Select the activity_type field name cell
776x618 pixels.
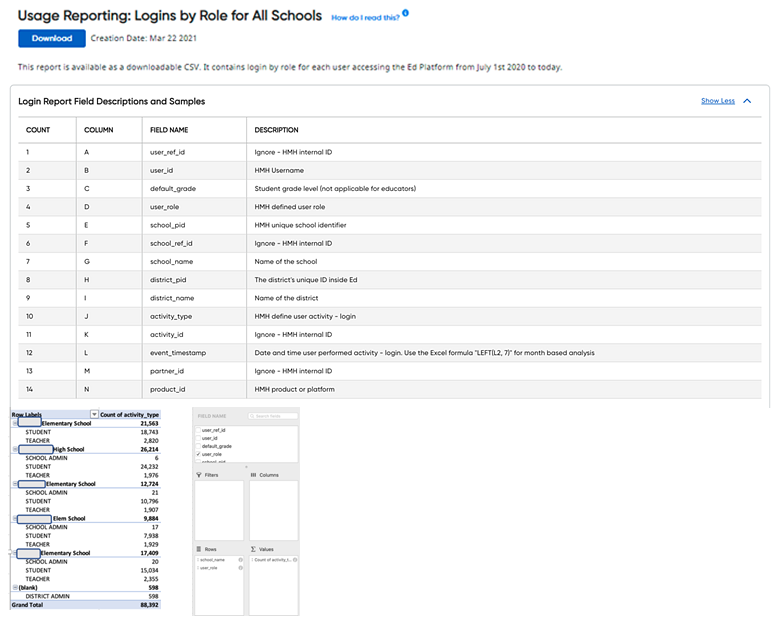(x=171, y=317)
